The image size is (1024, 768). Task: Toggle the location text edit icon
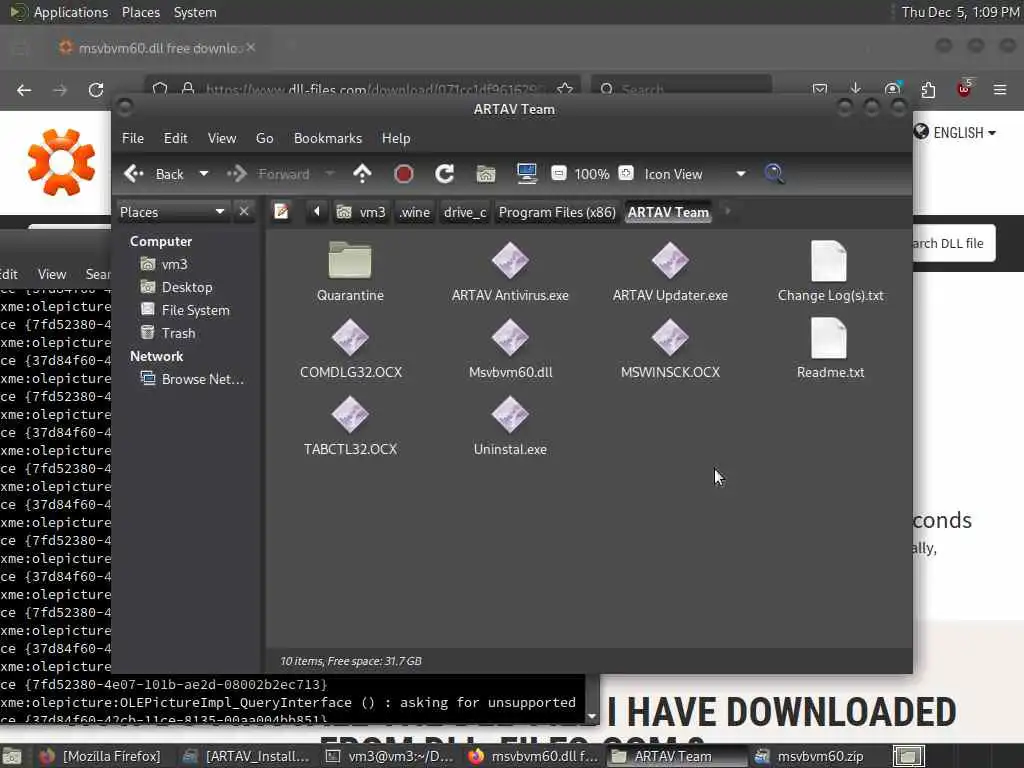click(x=281, y=212)
